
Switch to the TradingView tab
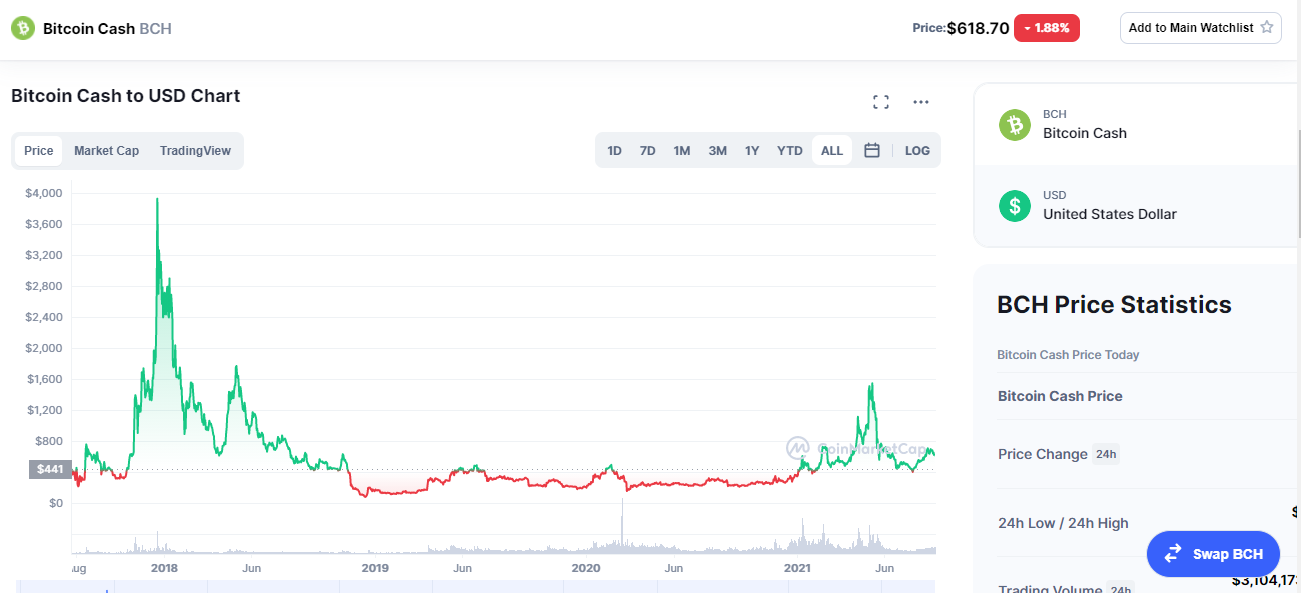pyautogui.click(x=195, y=151)
